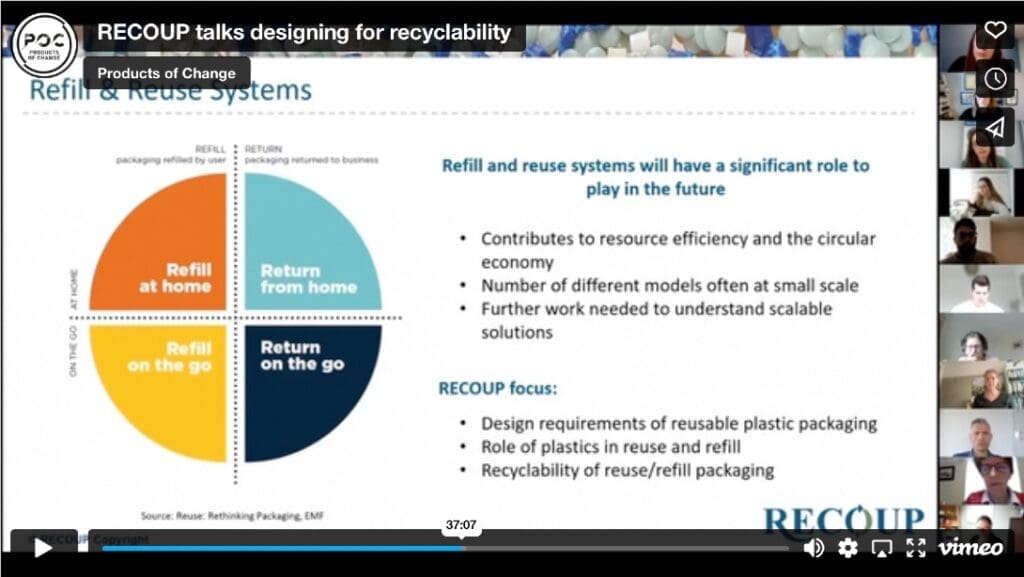Image resolution: width=1024 pixels, height=577 pixels.
Task: Click 'Role of plastics in reuse and refill'
Action: tap(611, 447)
